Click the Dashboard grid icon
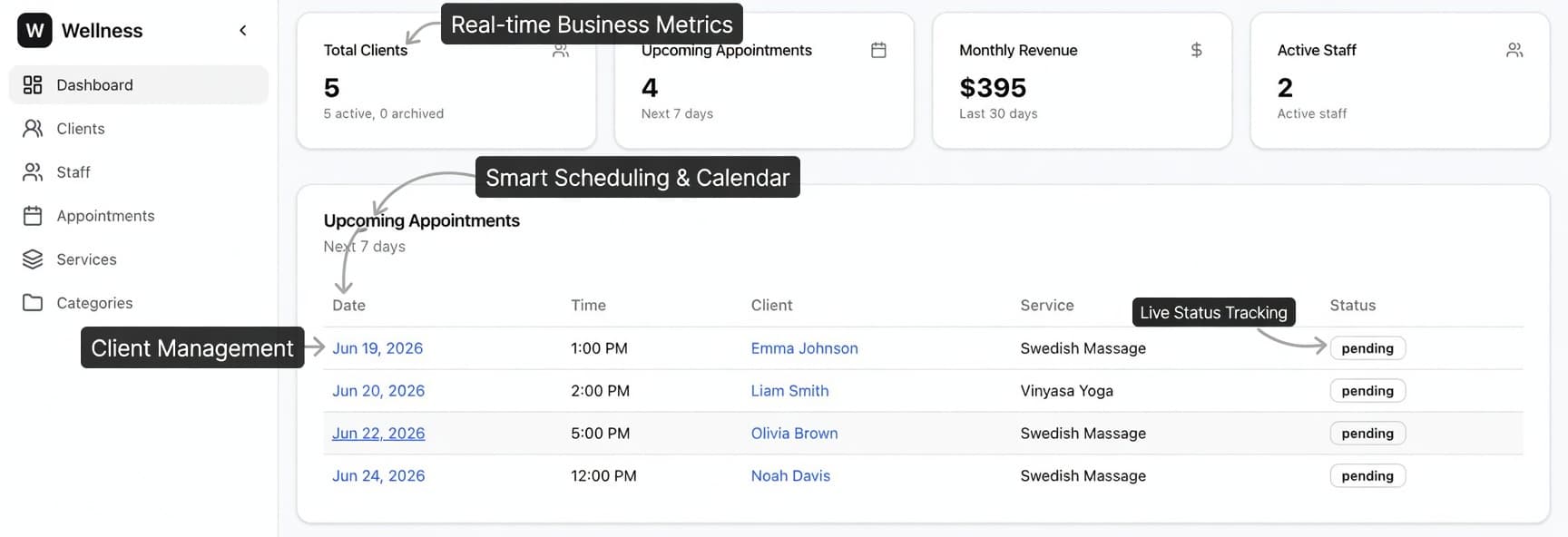This screenshot has width=1568, height=537. pos(33,84)
